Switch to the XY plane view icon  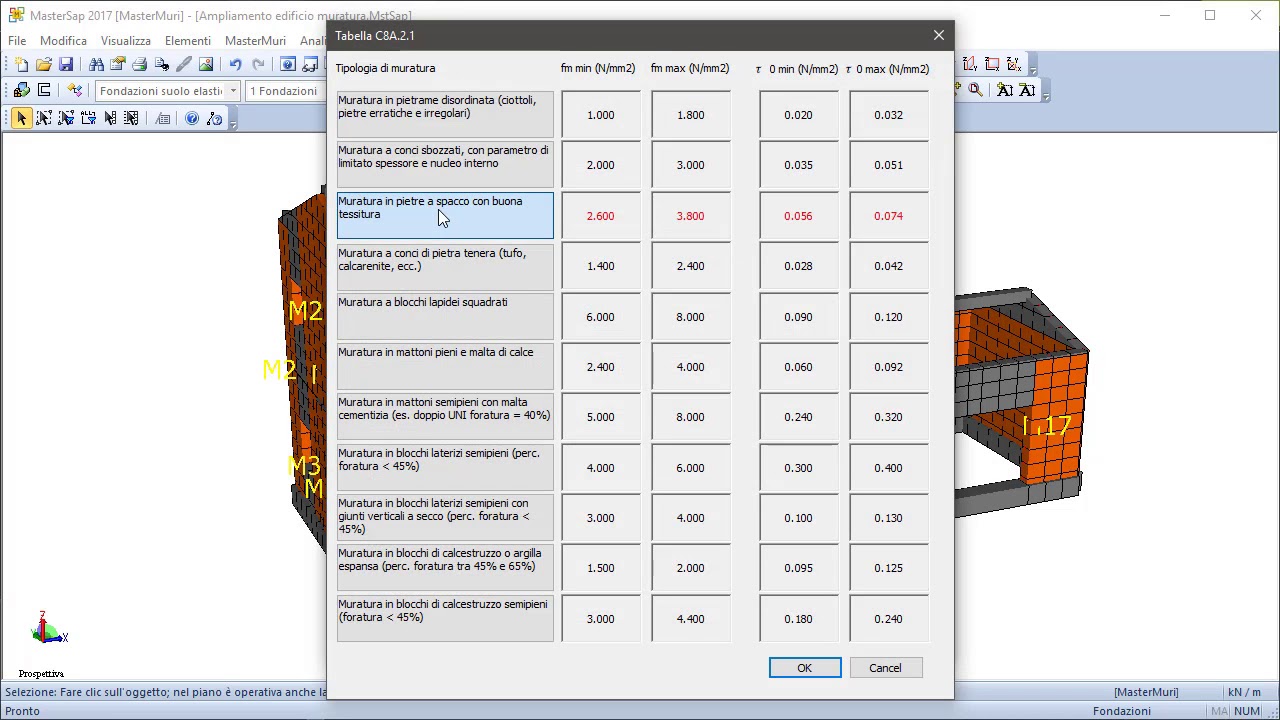point(1014,64)
